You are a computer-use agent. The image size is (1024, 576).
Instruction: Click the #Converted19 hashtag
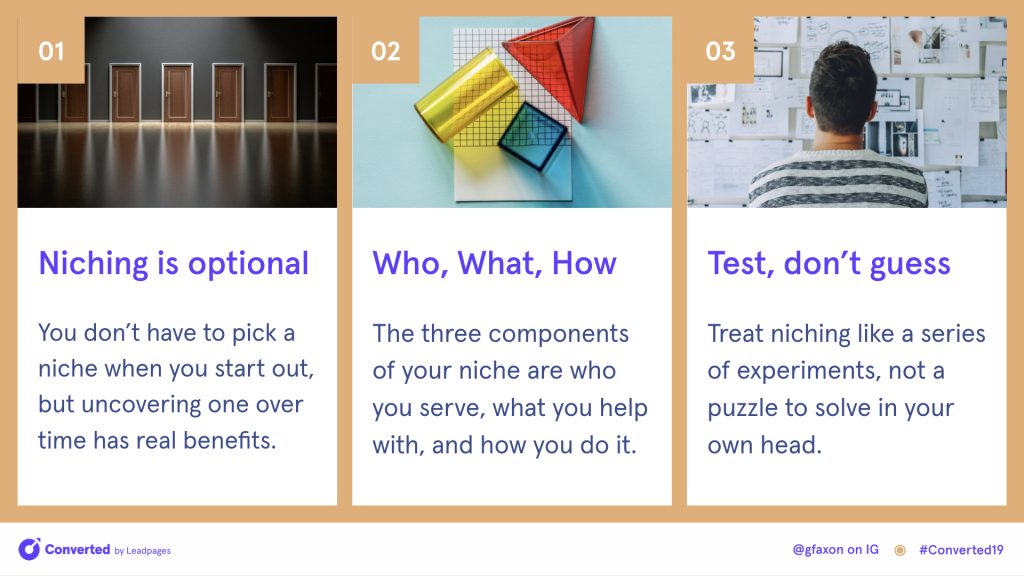pos(961,550)
